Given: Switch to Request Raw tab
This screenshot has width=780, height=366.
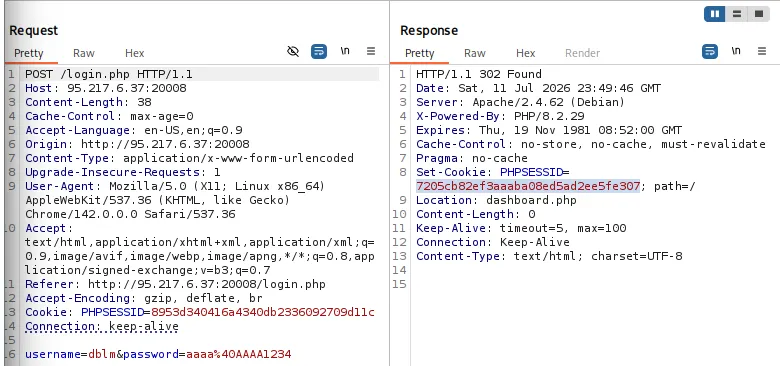Looking at the screenshot, I should 84,53.
